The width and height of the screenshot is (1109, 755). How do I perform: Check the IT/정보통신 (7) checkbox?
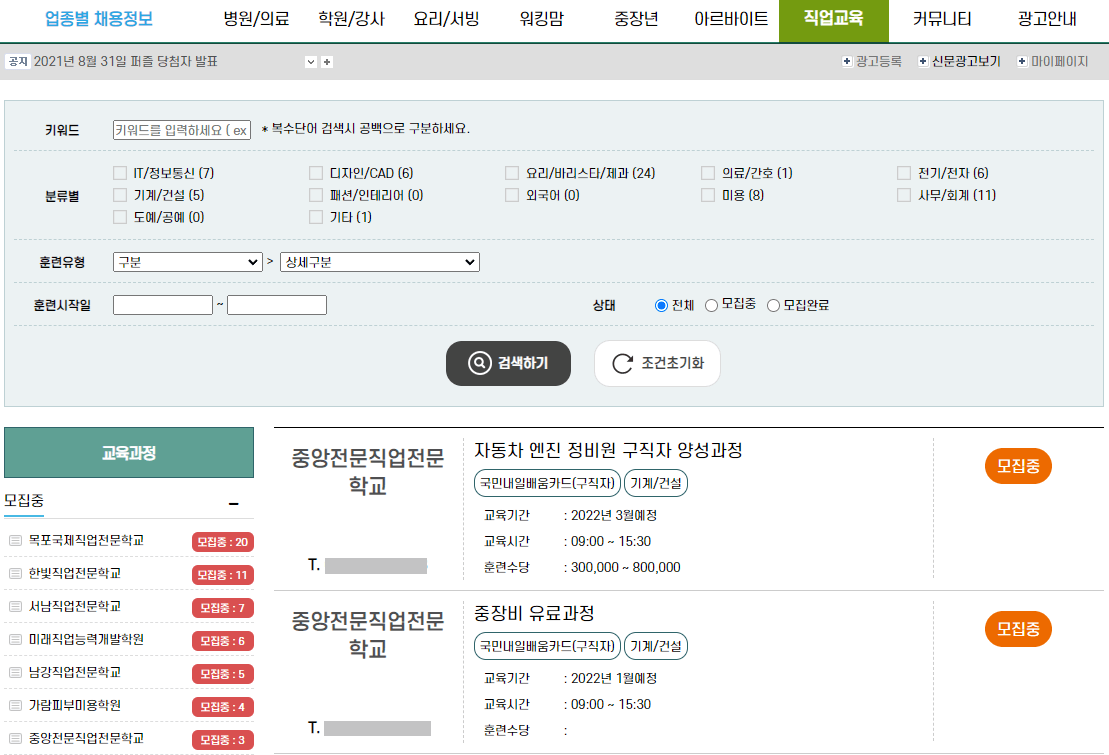[x=120, y=173]
